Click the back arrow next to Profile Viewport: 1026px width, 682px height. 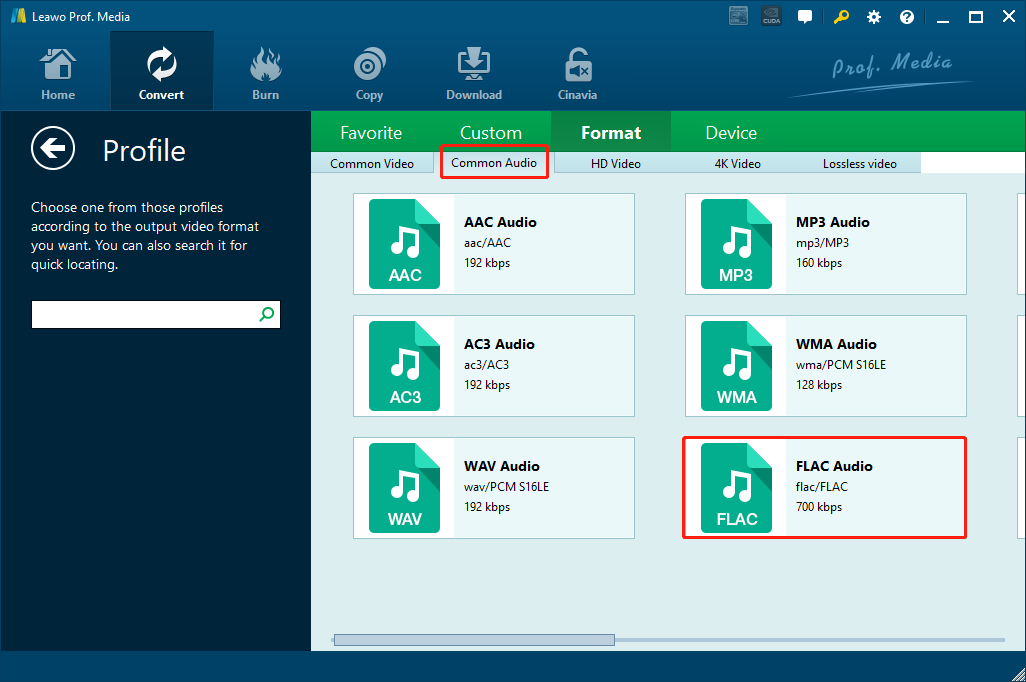point(53,149)
